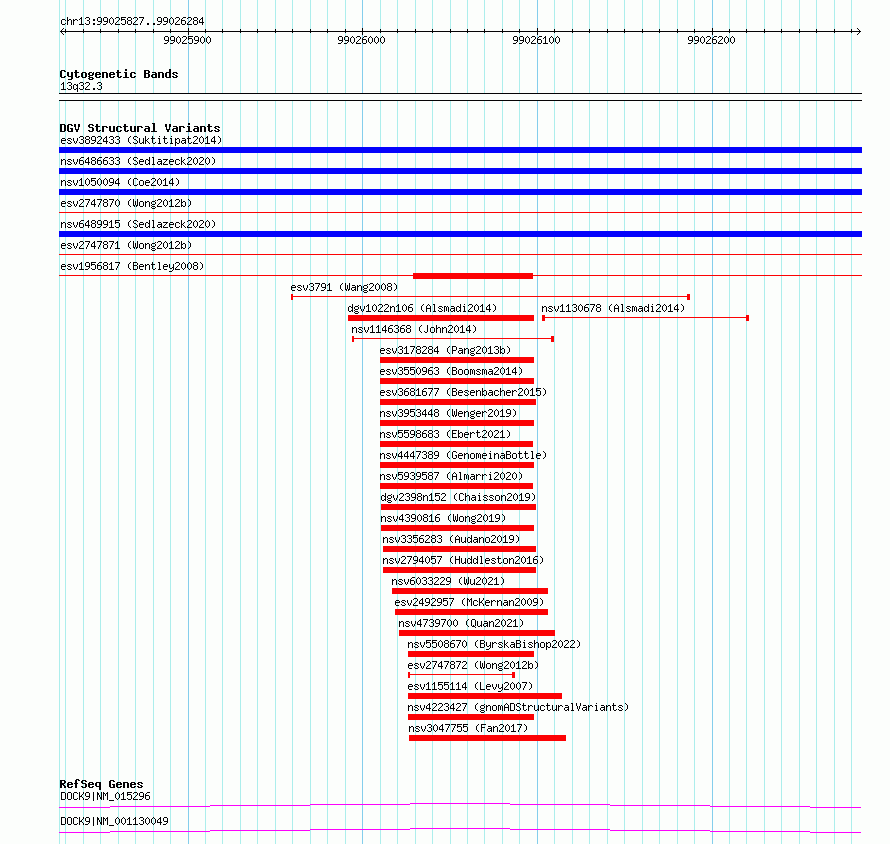Click the RefSeq Genes track heading
The width and height of the screenshot is (890, 844).
tap(101, 784)
